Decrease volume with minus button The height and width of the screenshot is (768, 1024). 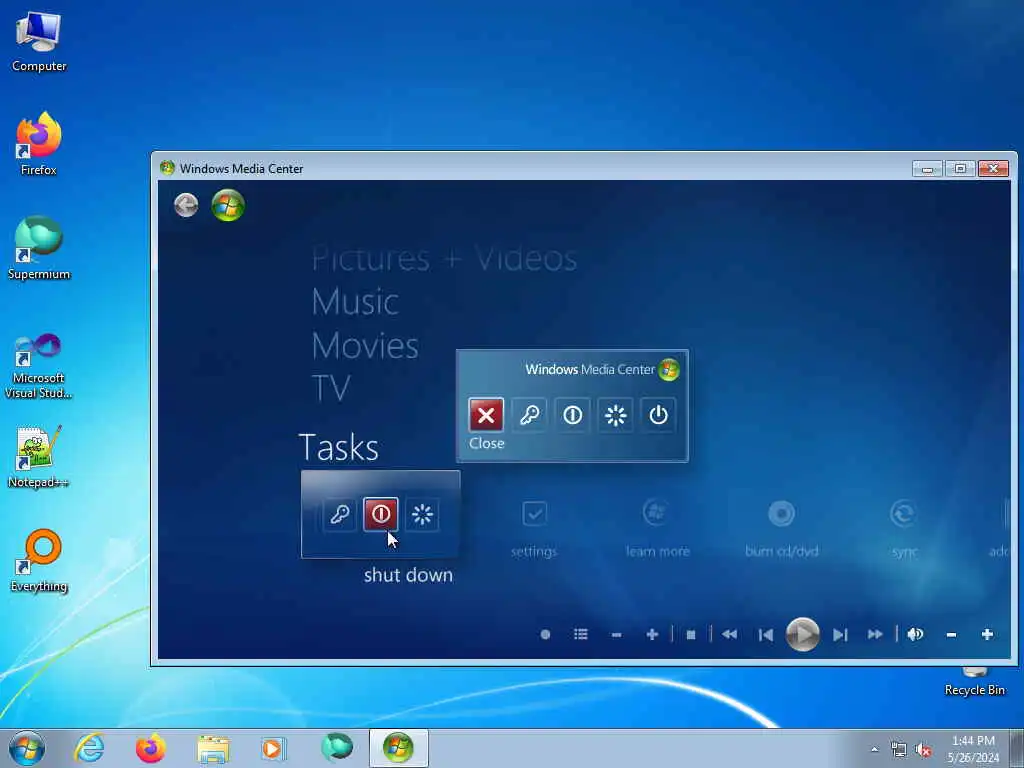click(952, 635)
